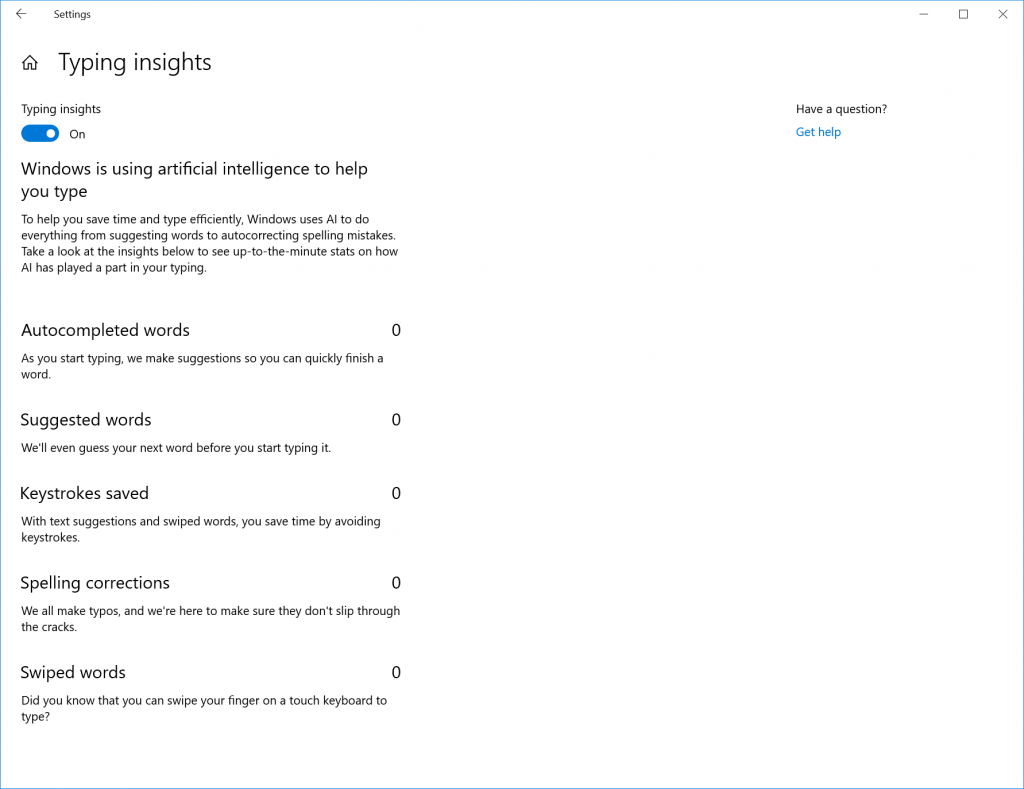Click the 'Typing insights' page title
The height and width of the screenshot is (789, 1024).
135,62
